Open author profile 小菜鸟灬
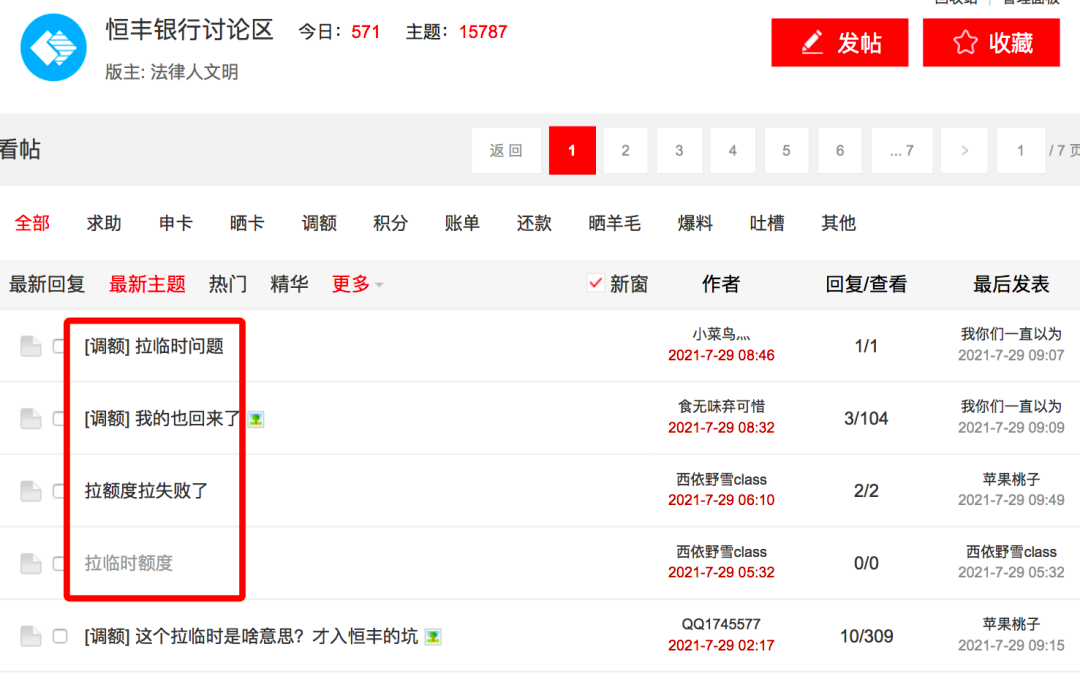This screenshot has width=1080, height=679. click(x=721, y=335)
